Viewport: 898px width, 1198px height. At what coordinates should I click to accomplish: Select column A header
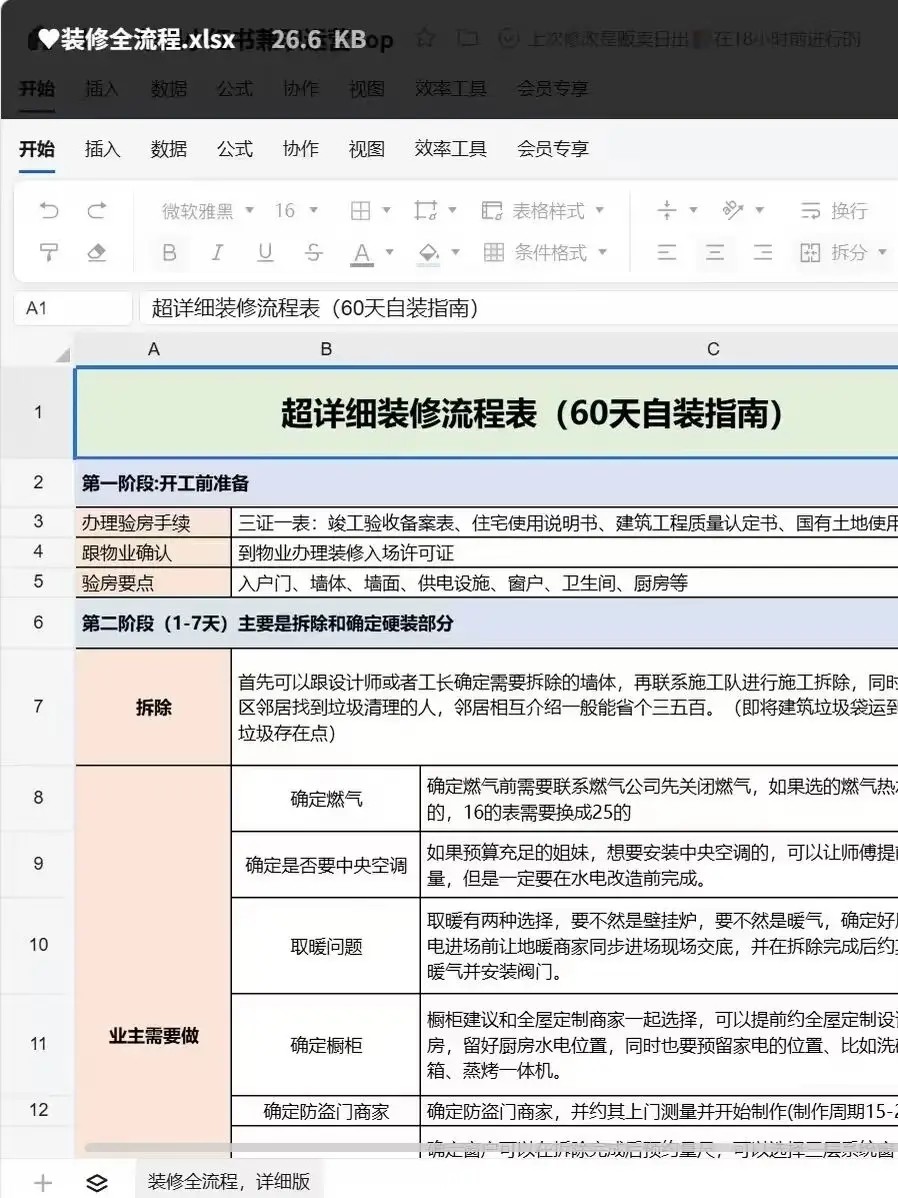(x=154, y=349)
